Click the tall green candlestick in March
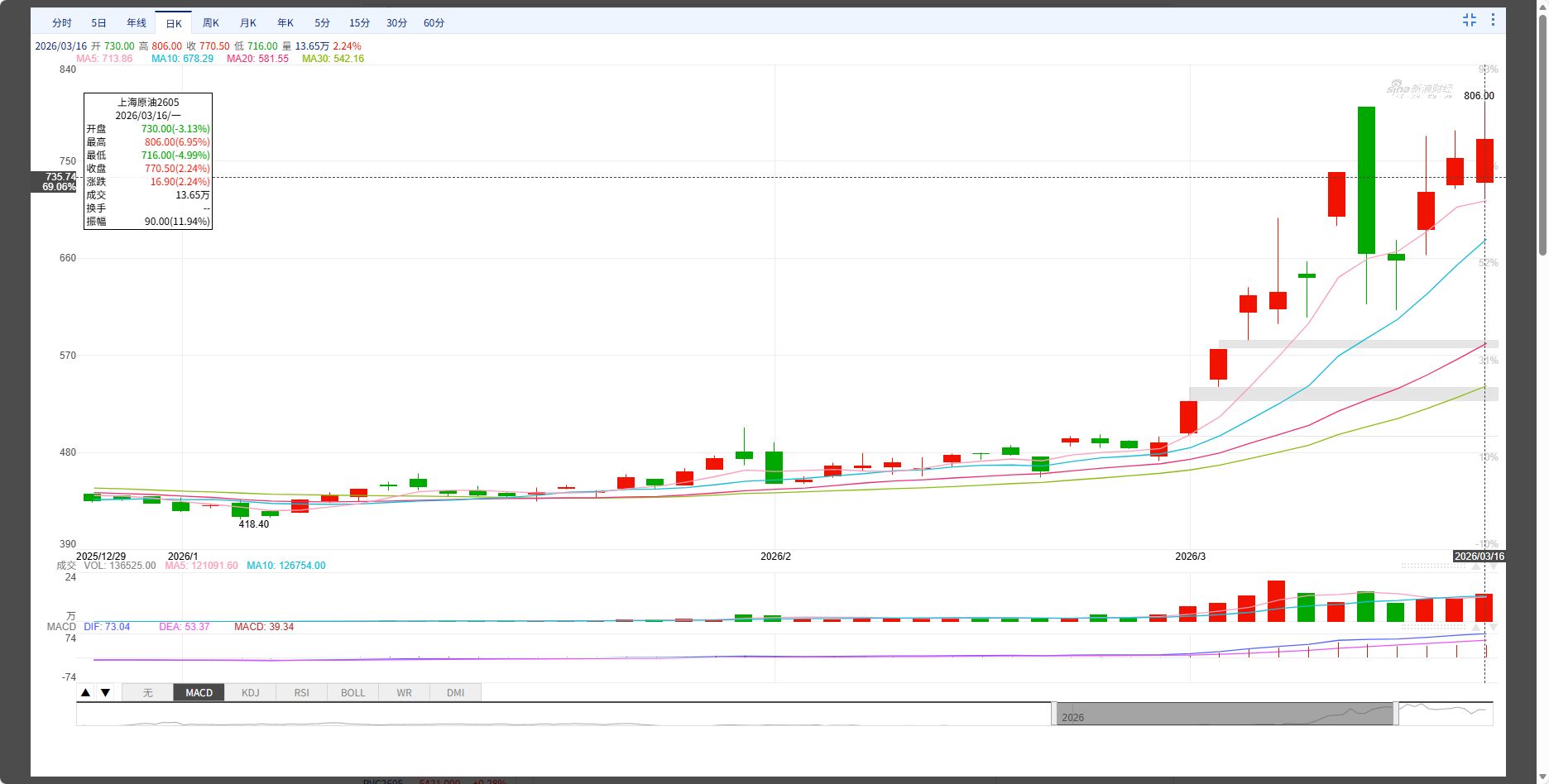The height and width of the screenshot is (784, 1549). [1366, 180]
